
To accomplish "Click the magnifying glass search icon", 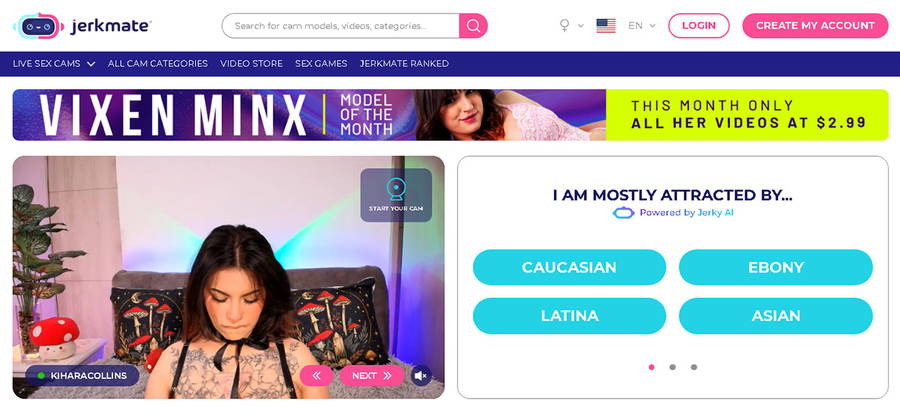I will point(473,26).
